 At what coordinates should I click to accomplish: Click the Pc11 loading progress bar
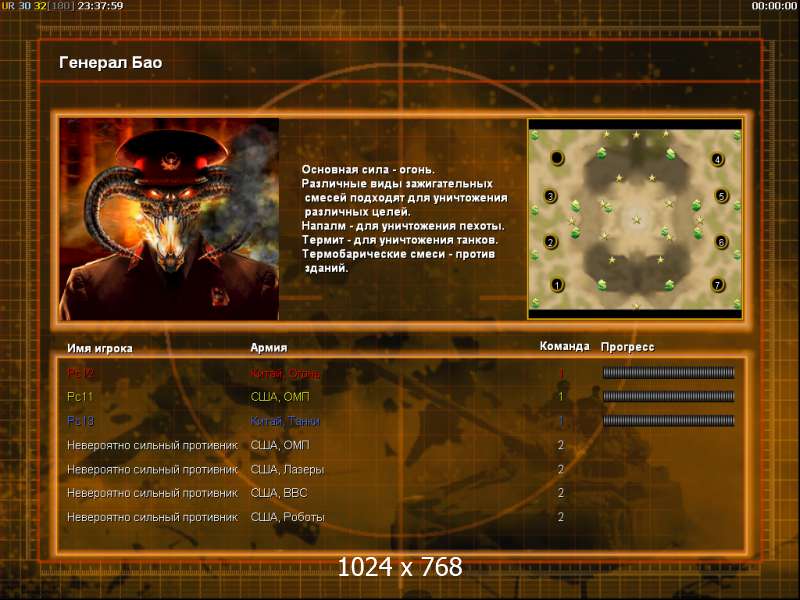tap(668, 396)
